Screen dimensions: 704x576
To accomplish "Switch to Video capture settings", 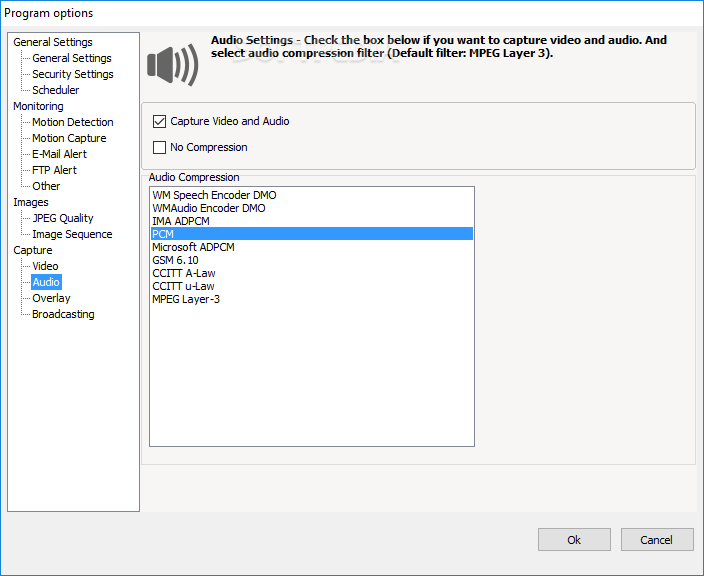I will 45,266.
